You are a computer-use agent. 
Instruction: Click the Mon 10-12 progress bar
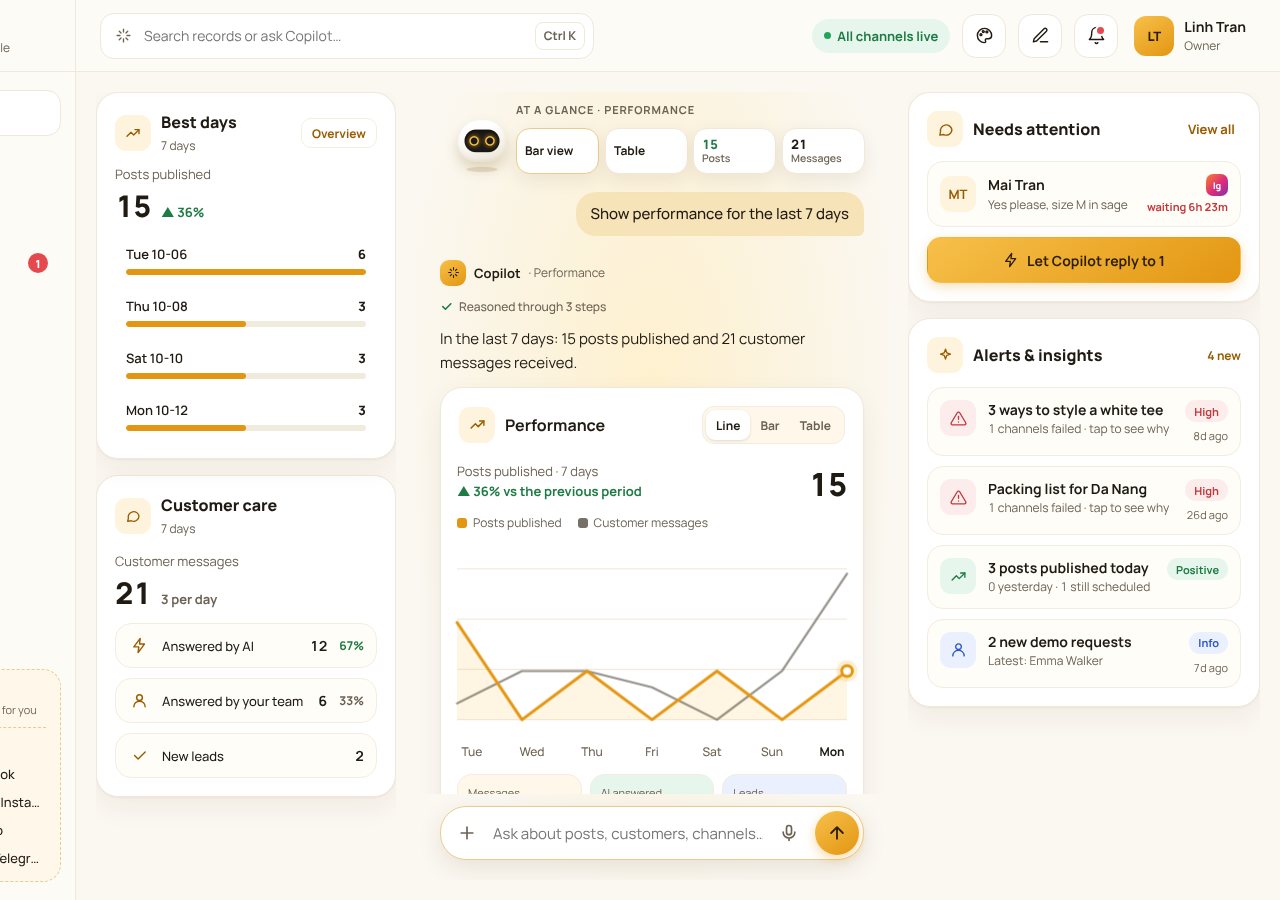tap(246, 428)
